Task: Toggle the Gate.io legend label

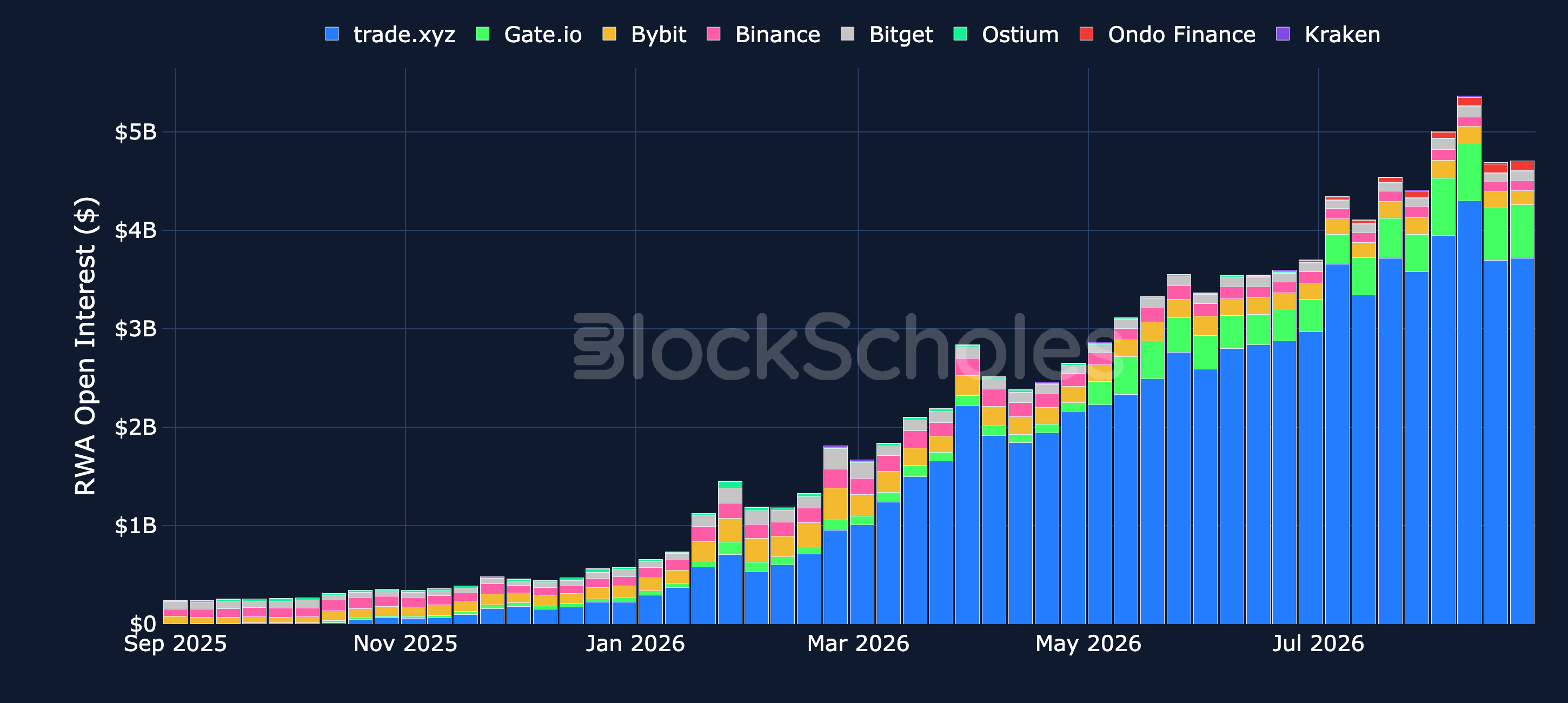Action: point(543,35)
